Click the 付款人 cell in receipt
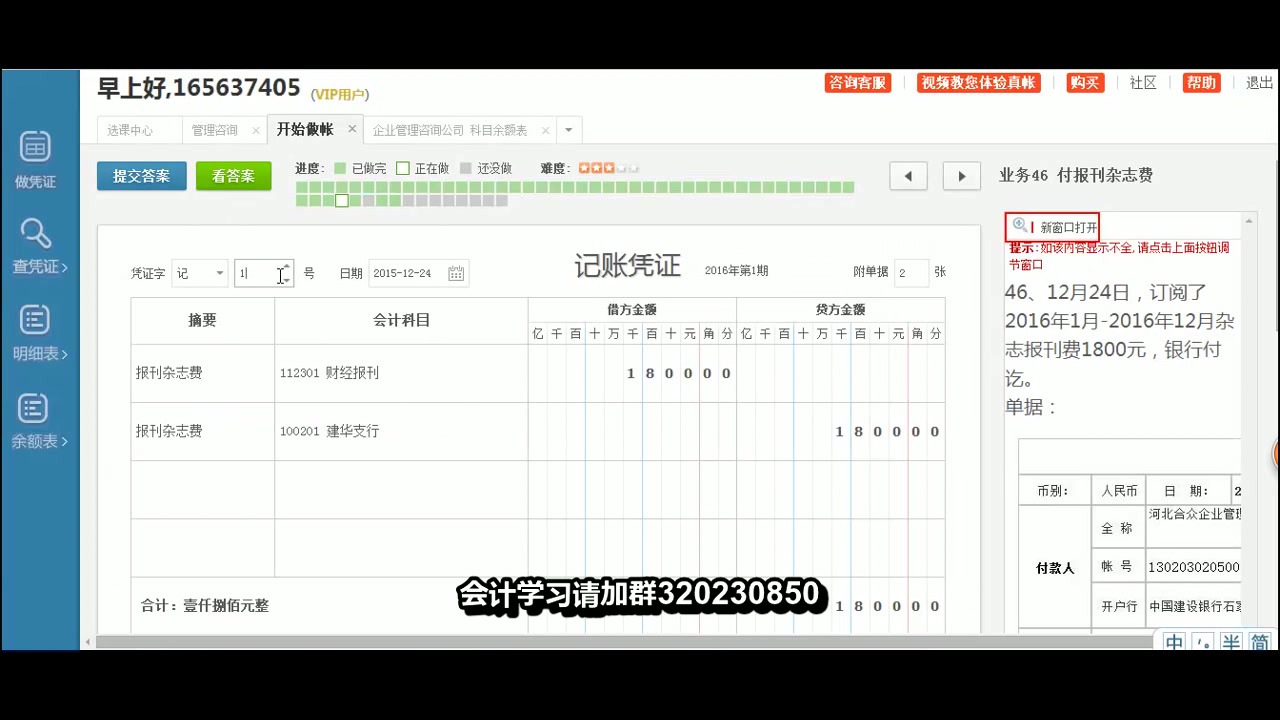 (1055, 568)
